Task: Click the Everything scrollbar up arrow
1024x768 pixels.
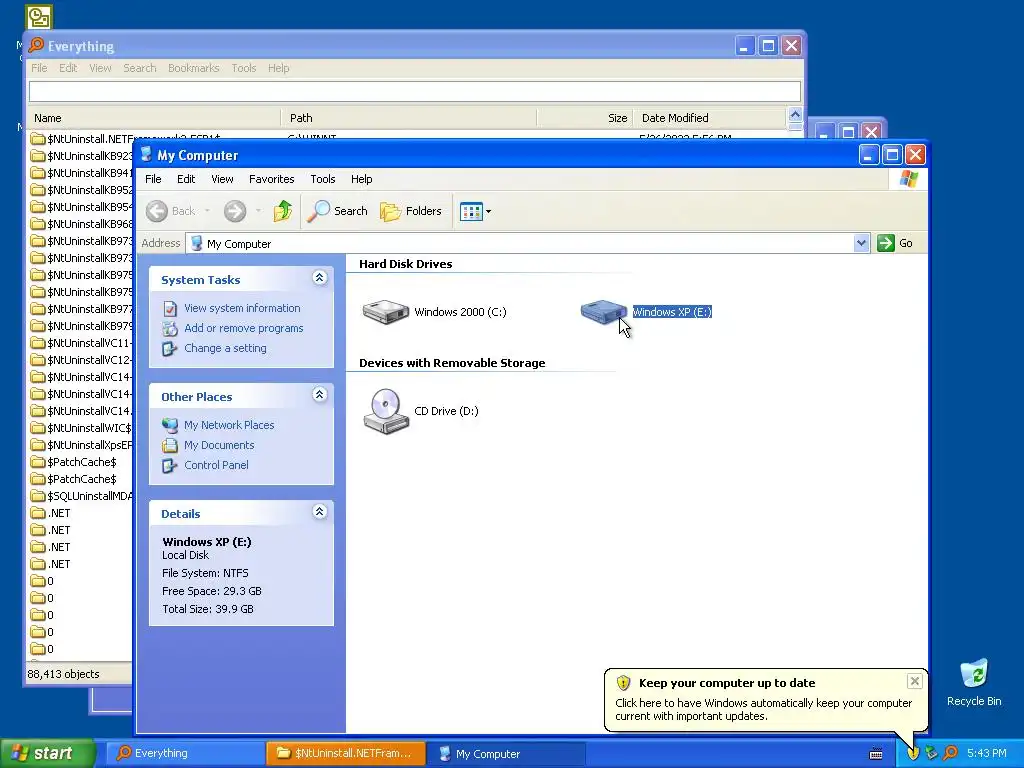Action: pos(795,116)
